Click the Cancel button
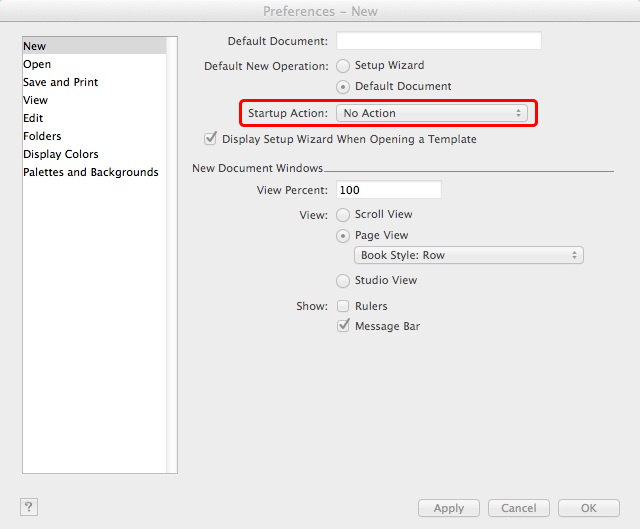This screenshot has height=529, width=640. tap(518, 508)
